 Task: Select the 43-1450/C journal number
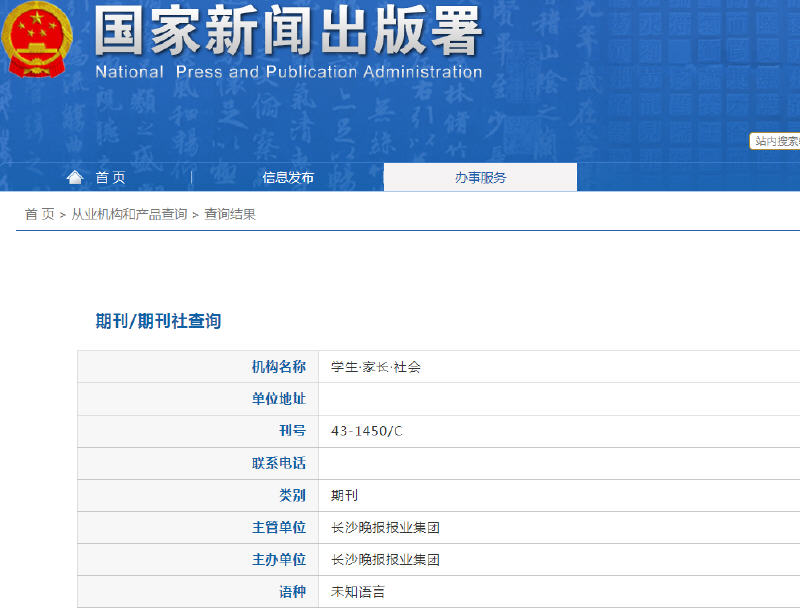(366, 431)
